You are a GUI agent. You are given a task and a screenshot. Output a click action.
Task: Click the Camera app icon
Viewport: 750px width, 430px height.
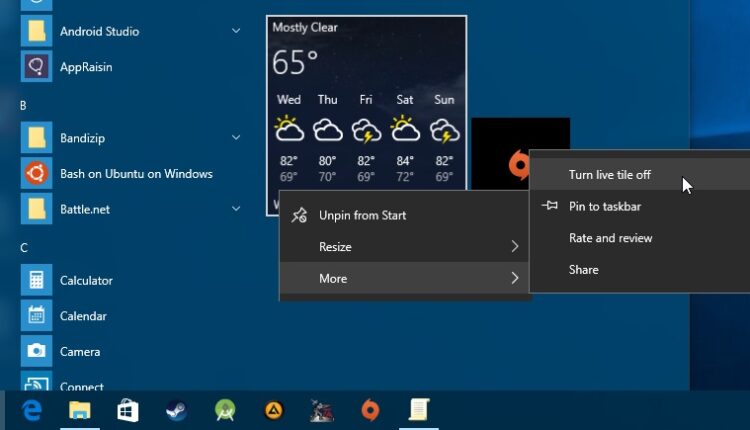(x=36, y=351)
